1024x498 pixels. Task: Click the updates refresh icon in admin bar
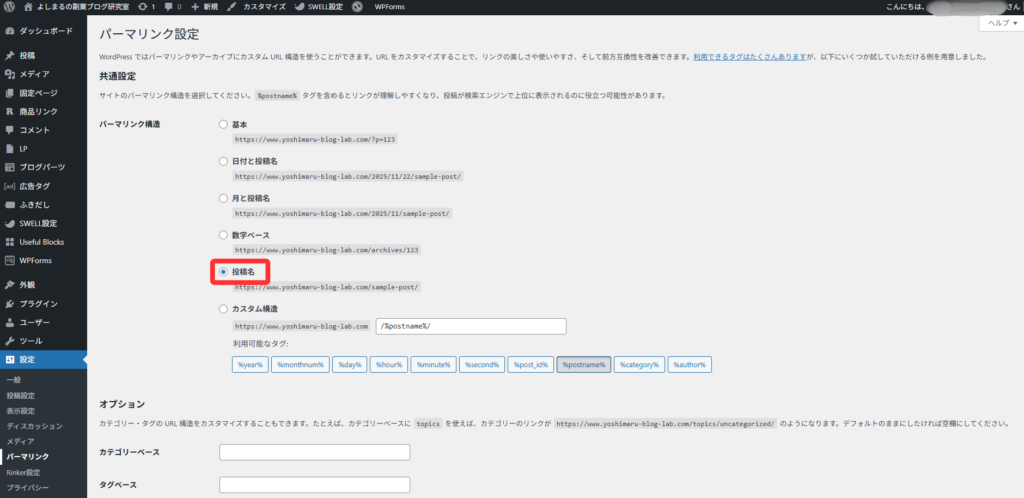[x=142, y=6]
